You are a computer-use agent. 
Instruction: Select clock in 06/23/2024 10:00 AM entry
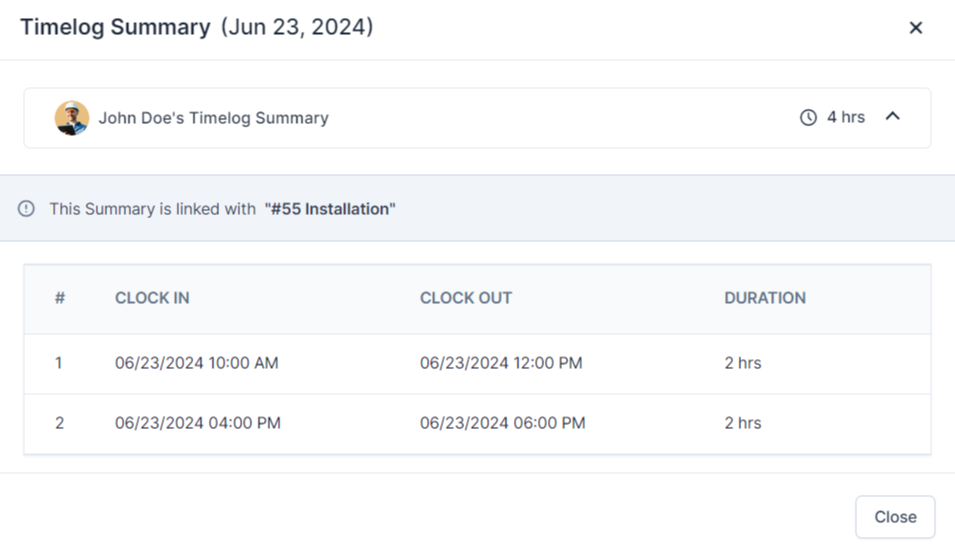pyautogui.click(x=197, y=363)
